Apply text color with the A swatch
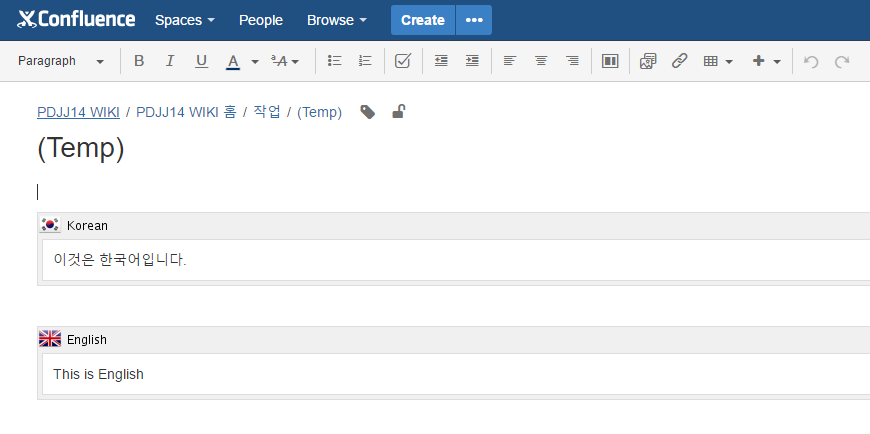This screenshot has height=434, width=870. pyautogui.click(x=233, y=61)
